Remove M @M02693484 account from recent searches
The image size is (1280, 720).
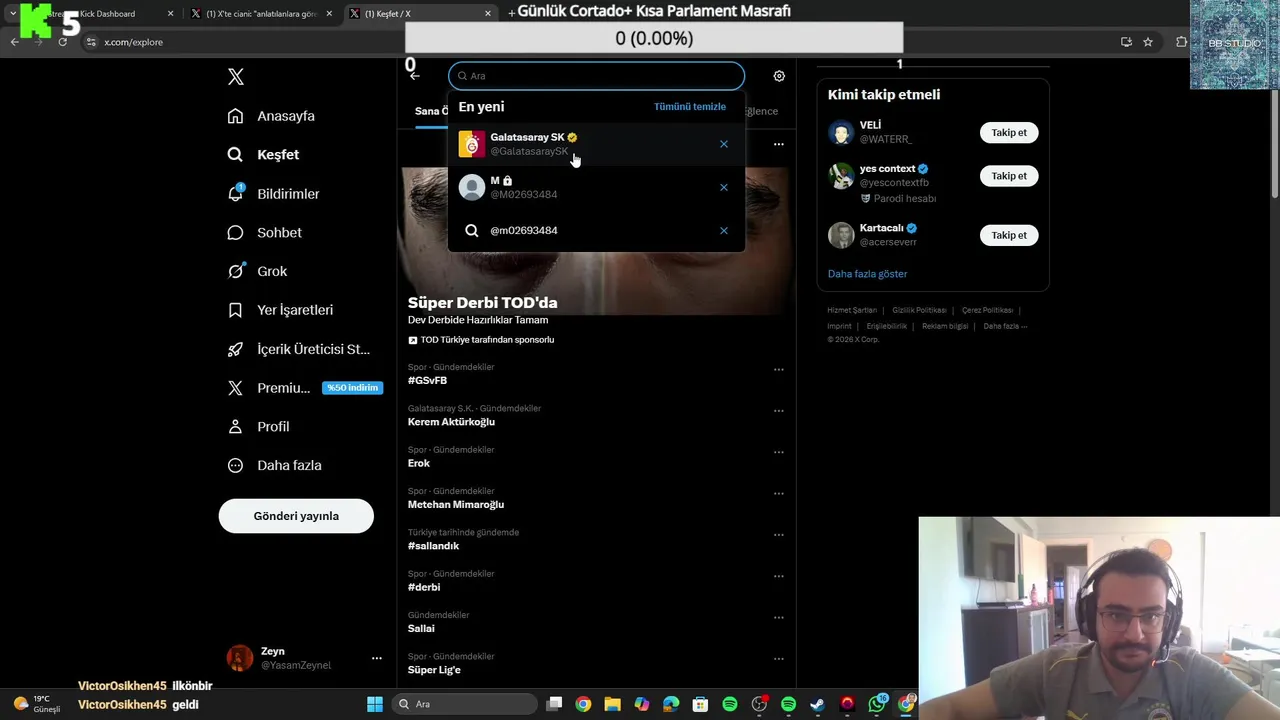tap(724, 187)
